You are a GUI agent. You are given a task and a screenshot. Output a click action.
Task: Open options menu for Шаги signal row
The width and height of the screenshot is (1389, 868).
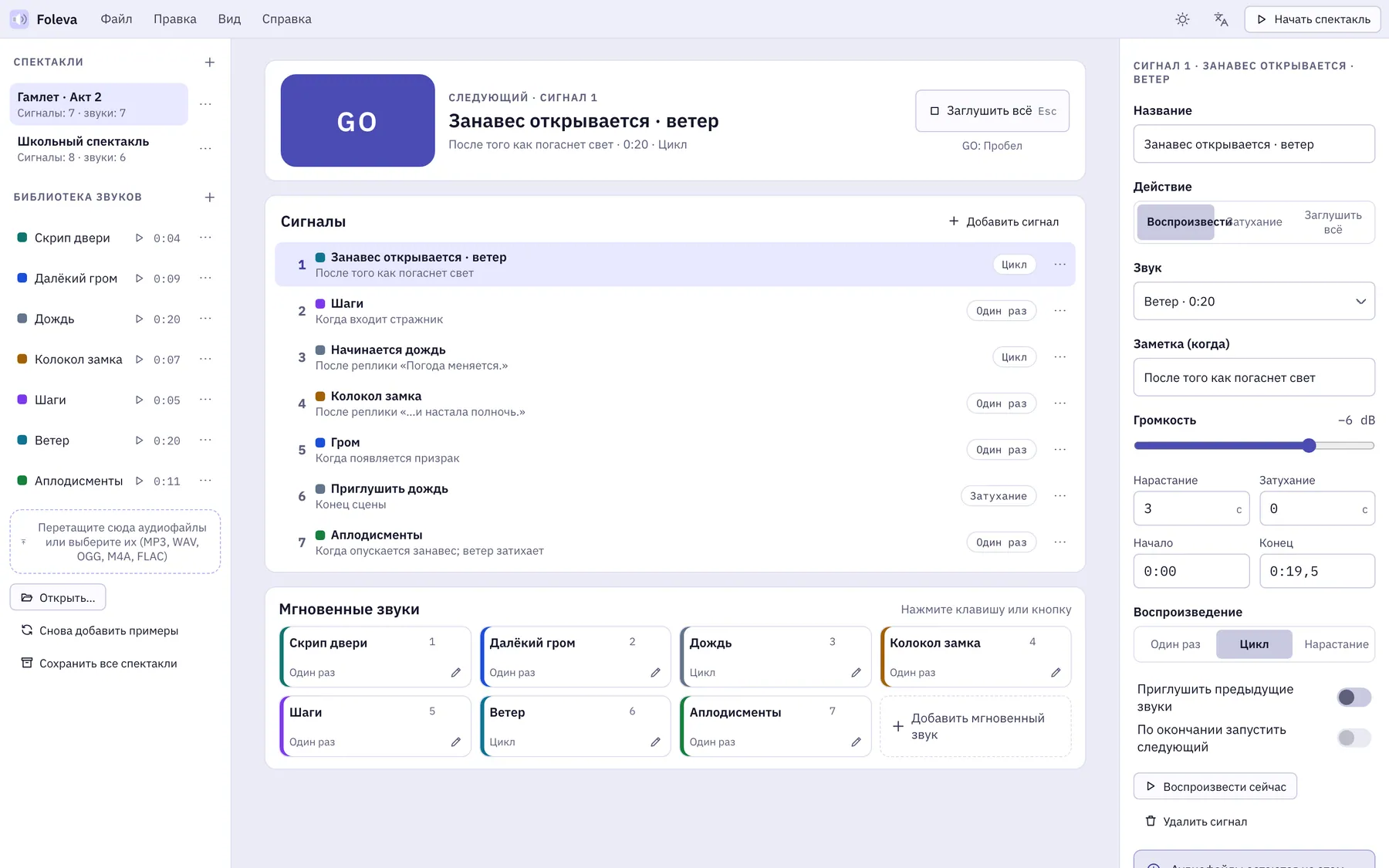pyautogui.click(x=1060, y=311)
